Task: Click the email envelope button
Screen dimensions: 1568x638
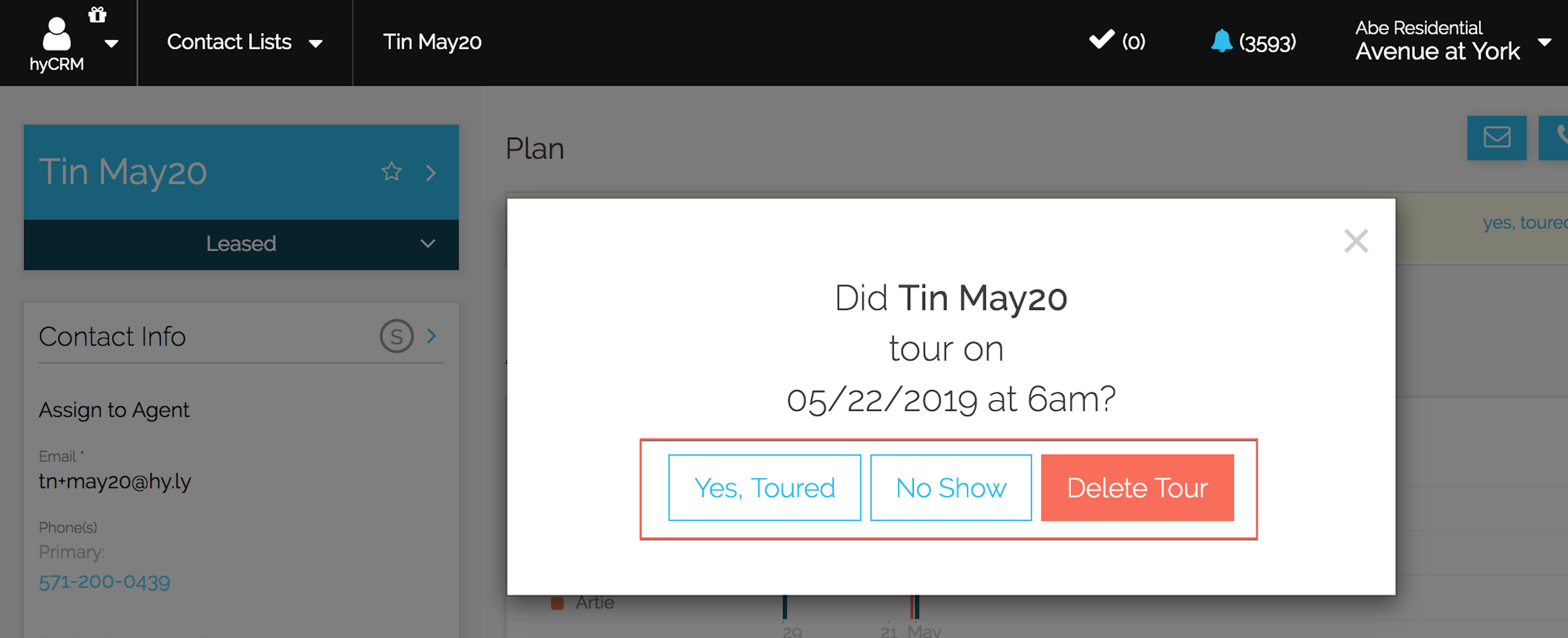Action: pos(1496,137)
